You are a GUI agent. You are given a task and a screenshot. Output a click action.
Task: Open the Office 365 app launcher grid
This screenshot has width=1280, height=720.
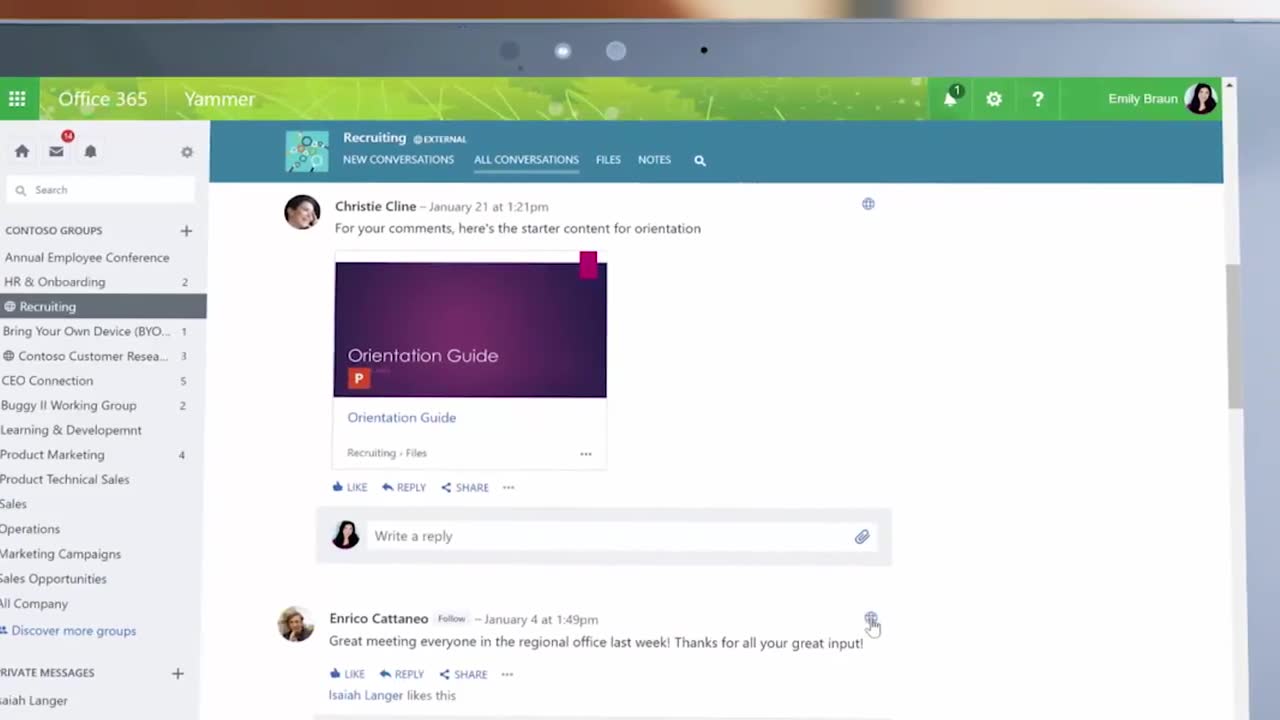pos(17,99)
